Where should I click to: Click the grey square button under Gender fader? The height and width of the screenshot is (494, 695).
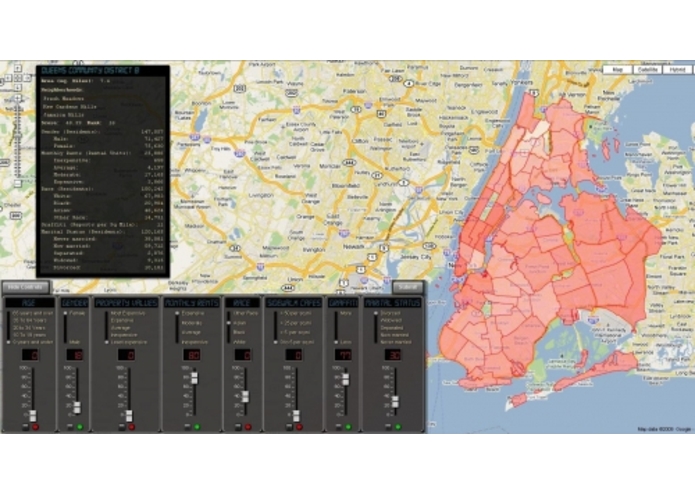pyautogui.click(x=70, y=427)
